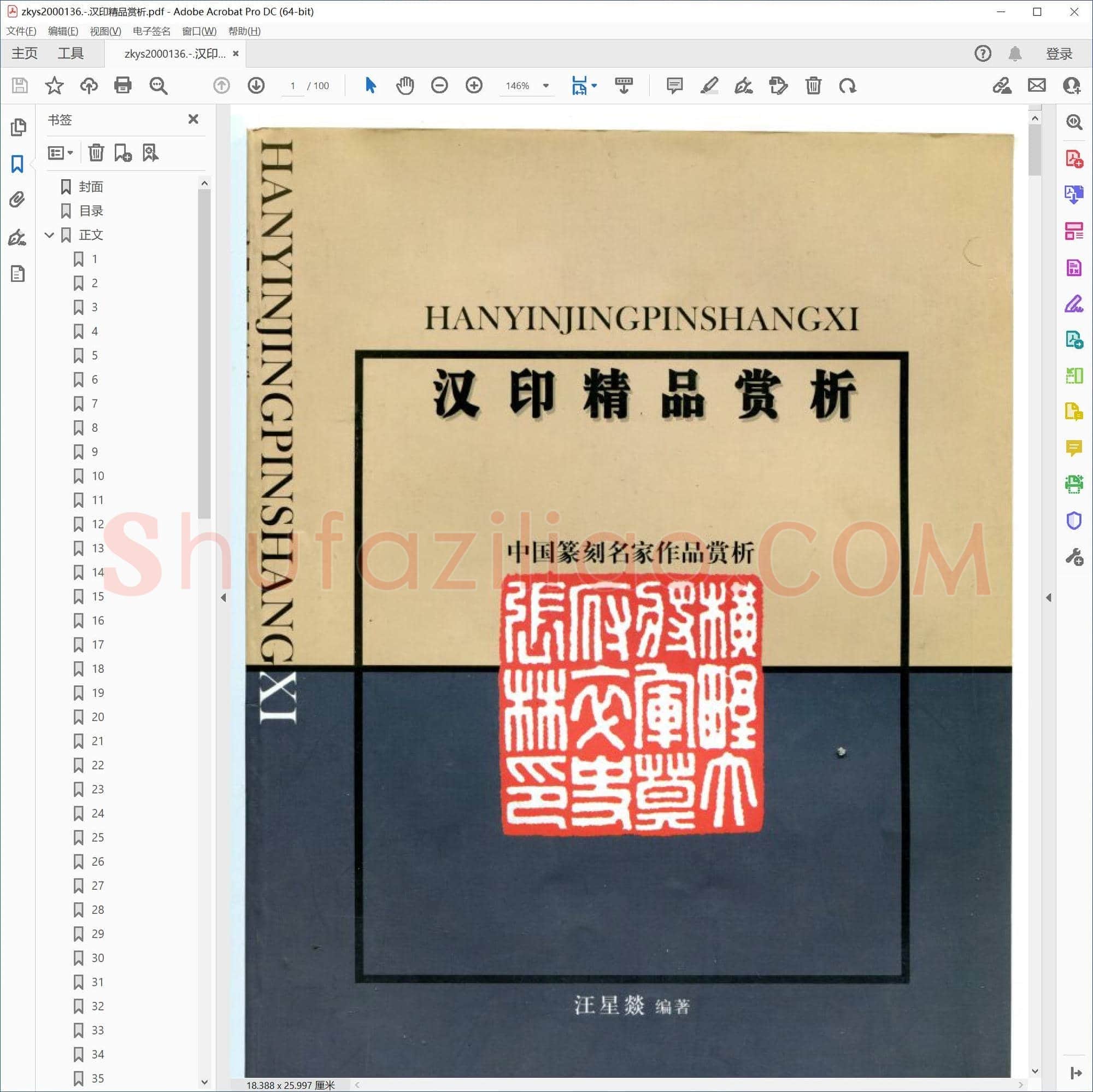1093x1092 pixels.
Task: Go to next page arrow
Action: click(256, 85)
